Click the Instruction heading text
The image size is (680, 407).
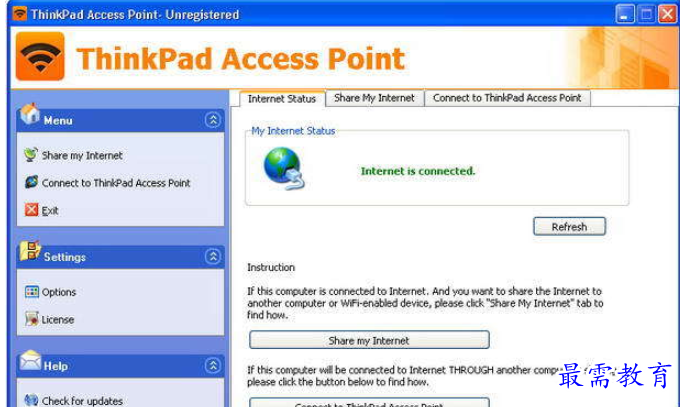pos(271,267)
